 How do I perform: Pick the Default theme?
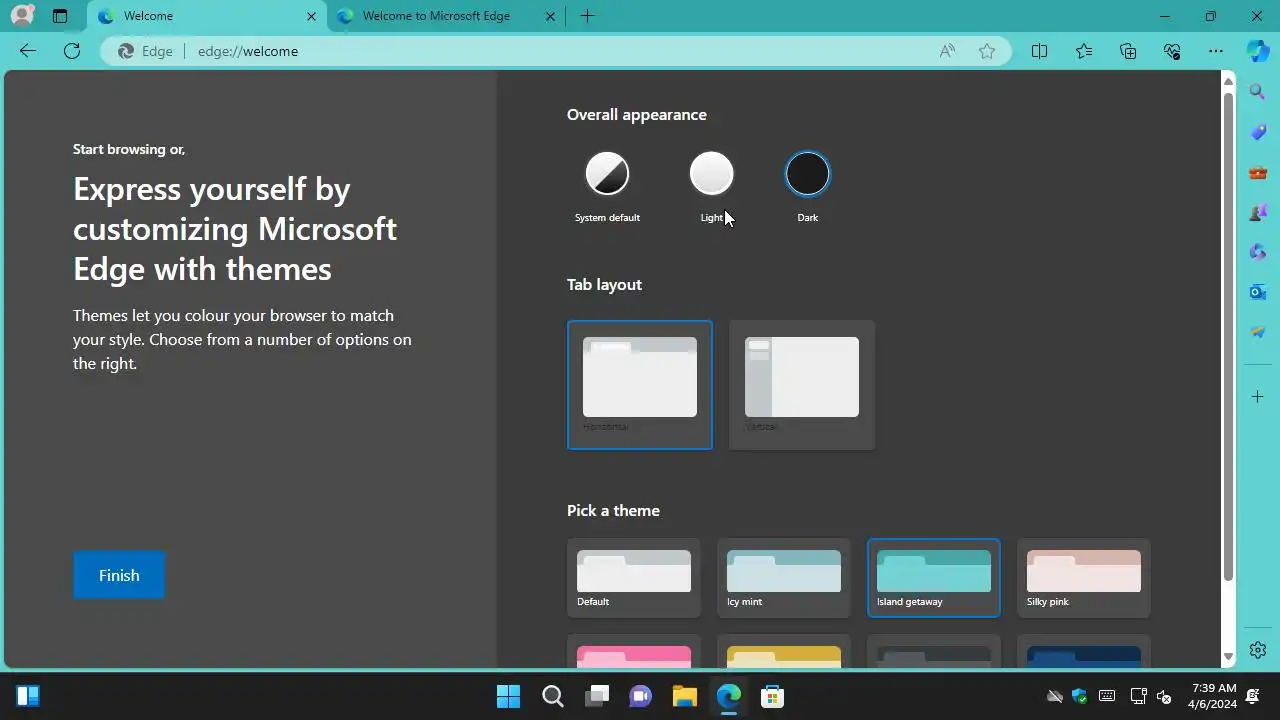(634, 578)
